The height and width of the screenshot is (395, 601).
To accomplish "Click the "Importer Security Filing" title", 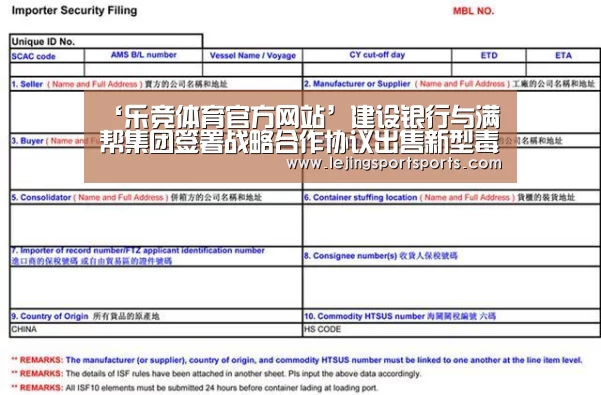I will coord(74,10).
